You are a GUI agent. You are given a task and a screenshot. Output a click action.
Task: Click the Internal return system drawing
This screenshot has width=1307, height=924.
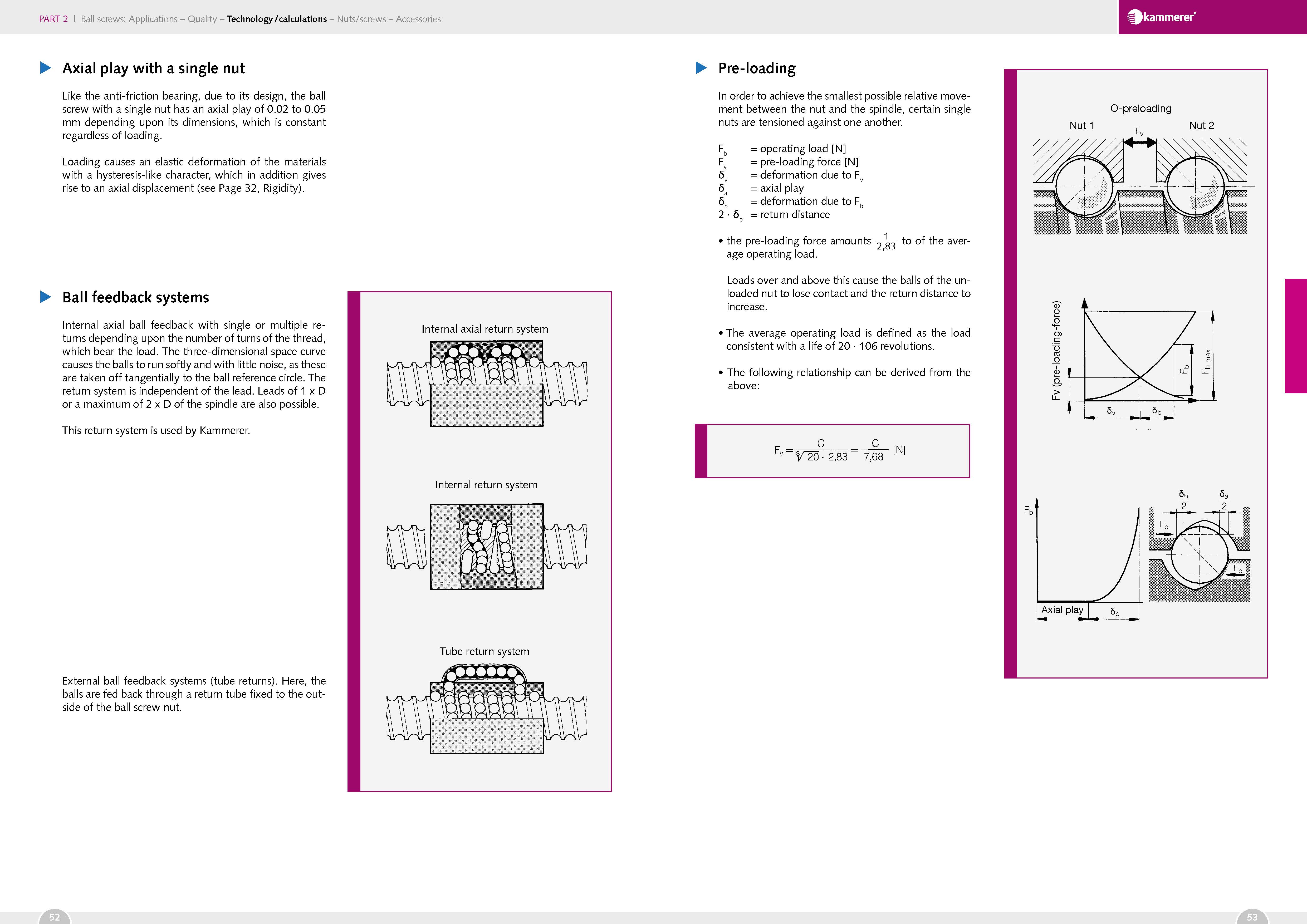click(x=487, y=546)
